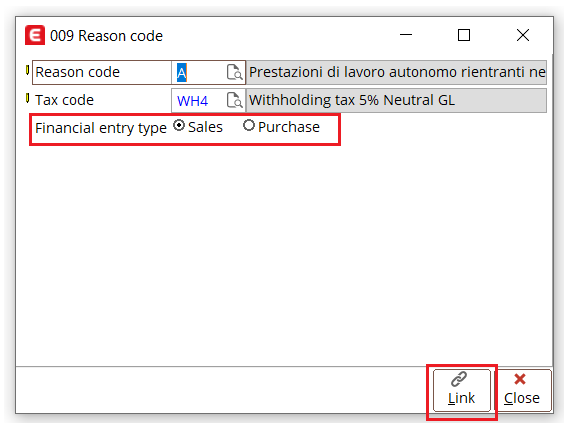Click the Reason code field label

coord(78,72)
